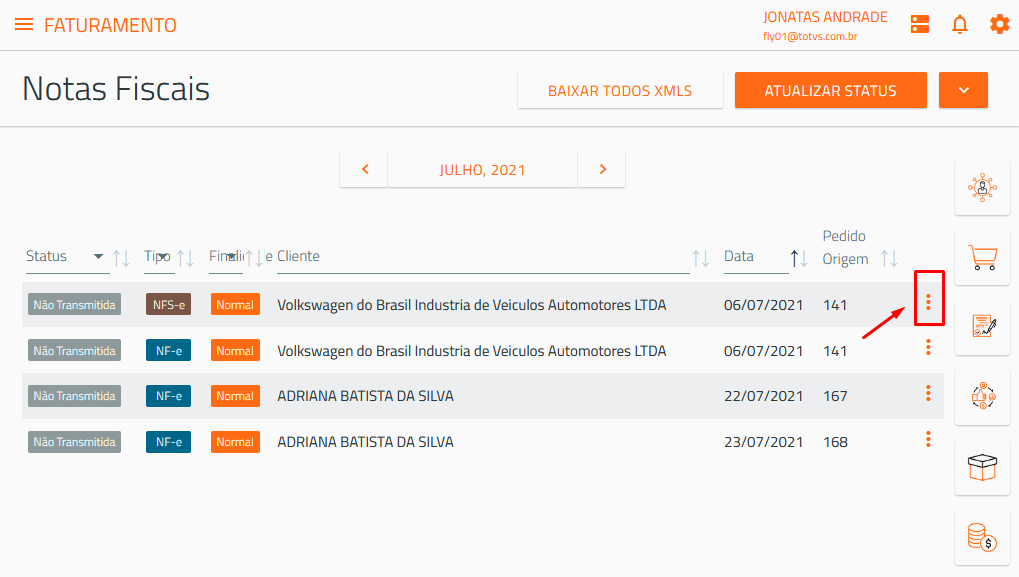Open the CRM network person sidebar icon

(982, 188)
